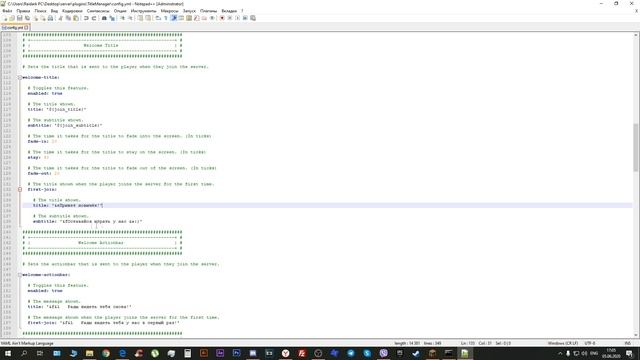The width and height of the screenshot is (640, 360).
Task: Zoom in with the toolbar icon
Action: click(x=122, y=18)
